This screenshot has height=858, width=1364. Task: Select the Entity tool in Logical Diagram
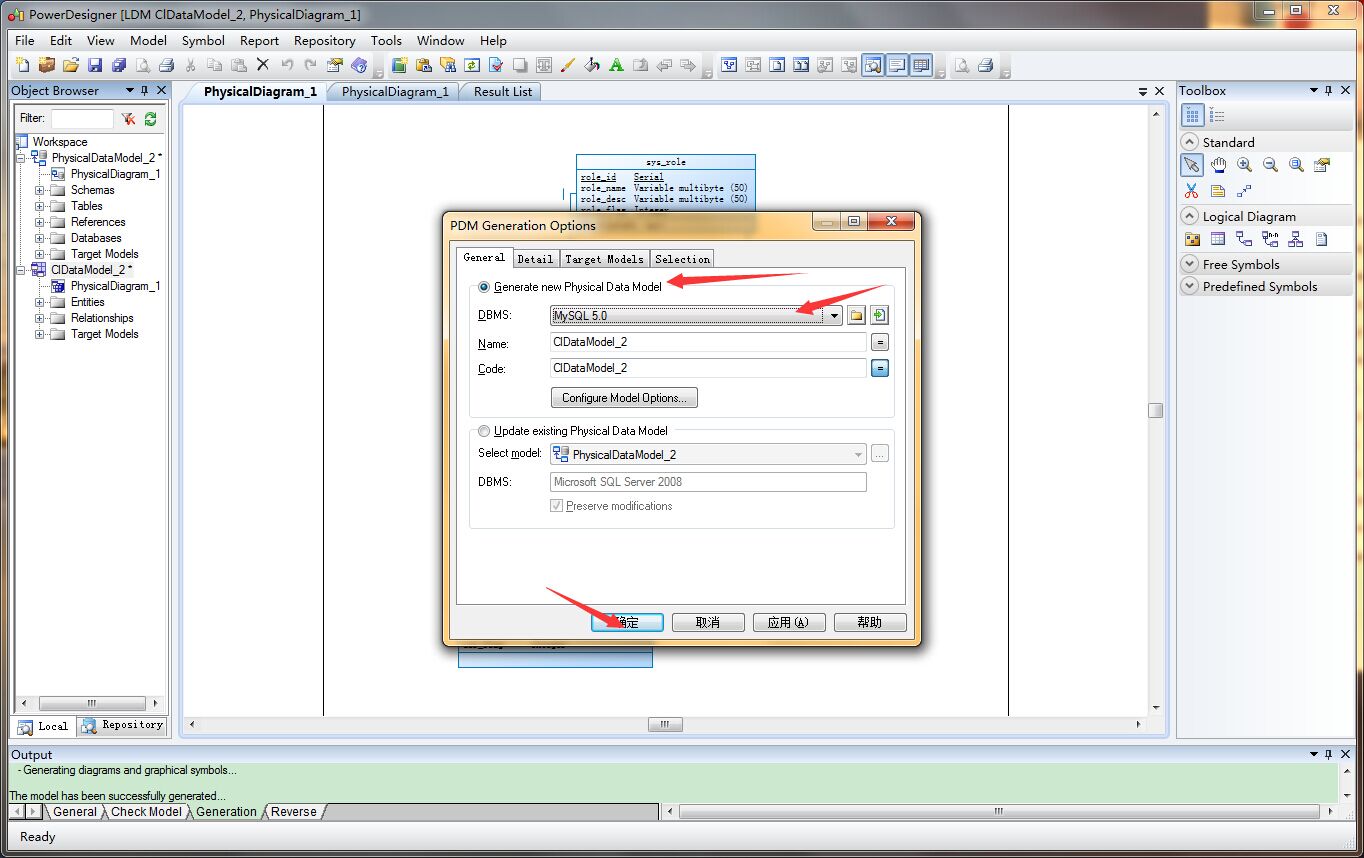point(1218,239)
